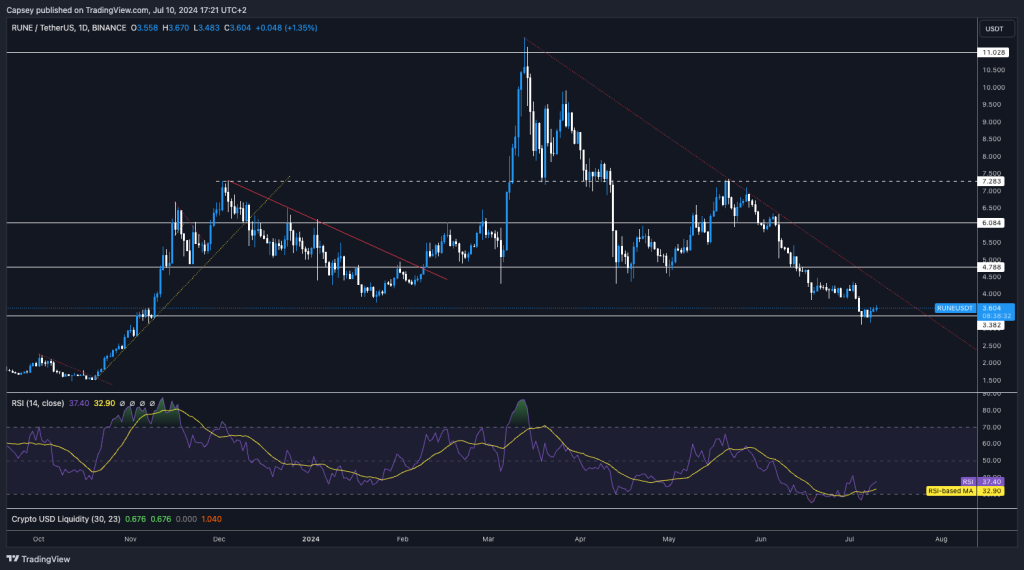The width and height of the screenshot is (1024, 570).
Task: Click the Mar label on time axis
Action: click(x=487, y=537)
